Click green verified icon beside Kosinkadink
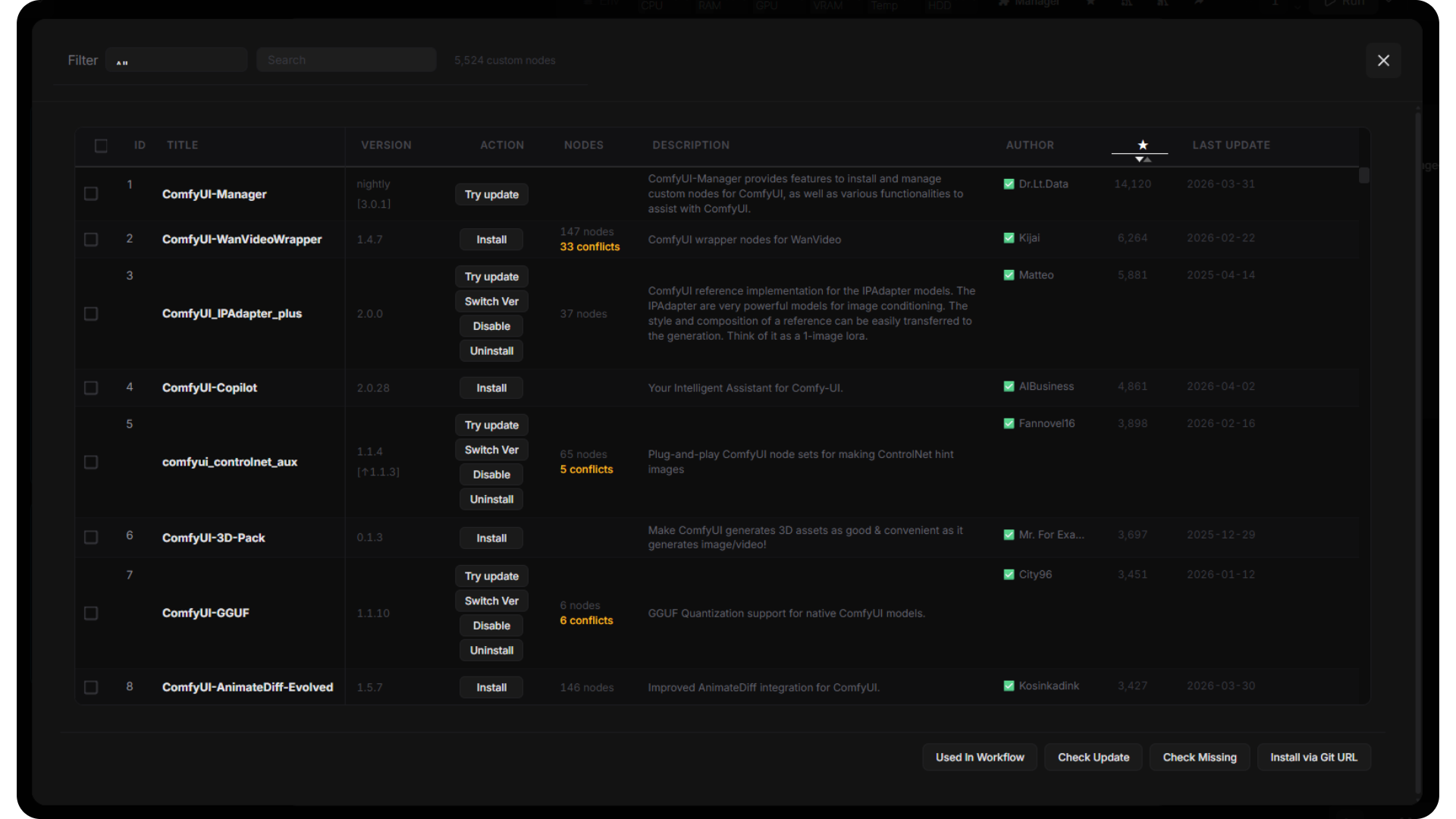Screen dimensions: 1456x819 click(x=1009, y=686)
